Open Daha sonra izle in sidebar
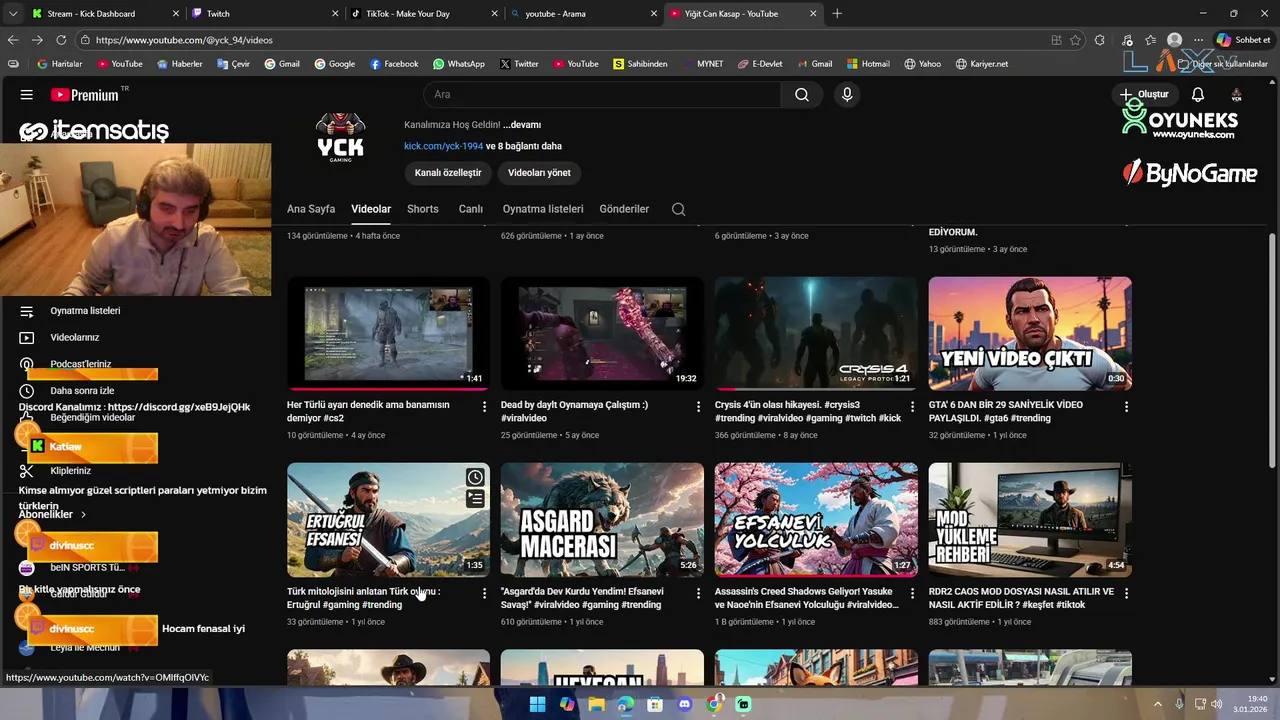The width and height of the screenshot is (1280, 720). coord(82,391)
